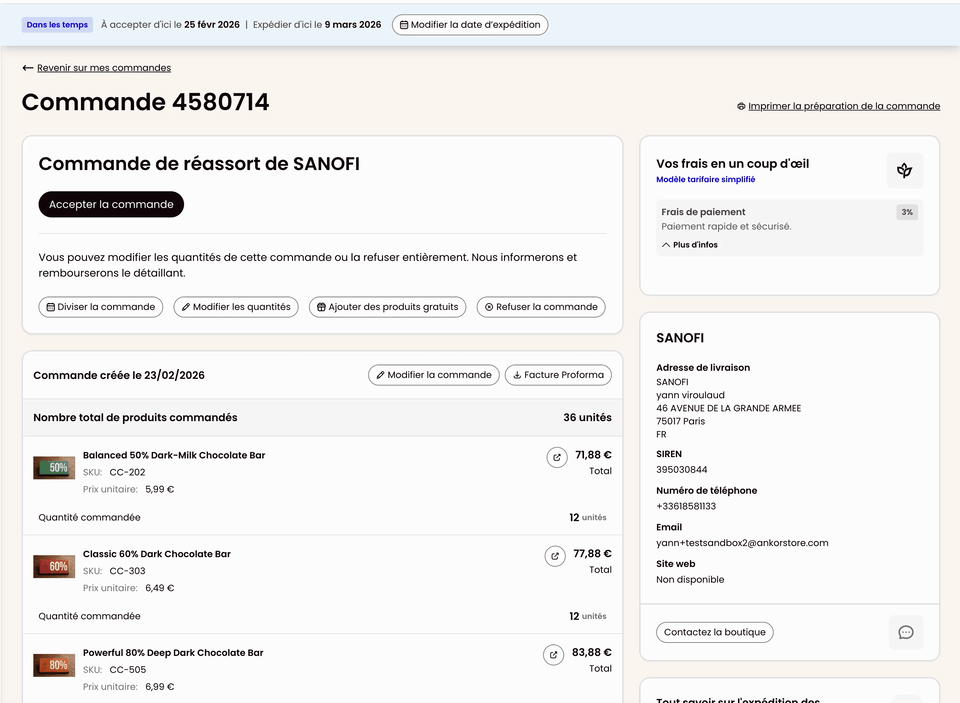Select the email yann+testsandbox2@ankorstore.com

coord(742,543)
